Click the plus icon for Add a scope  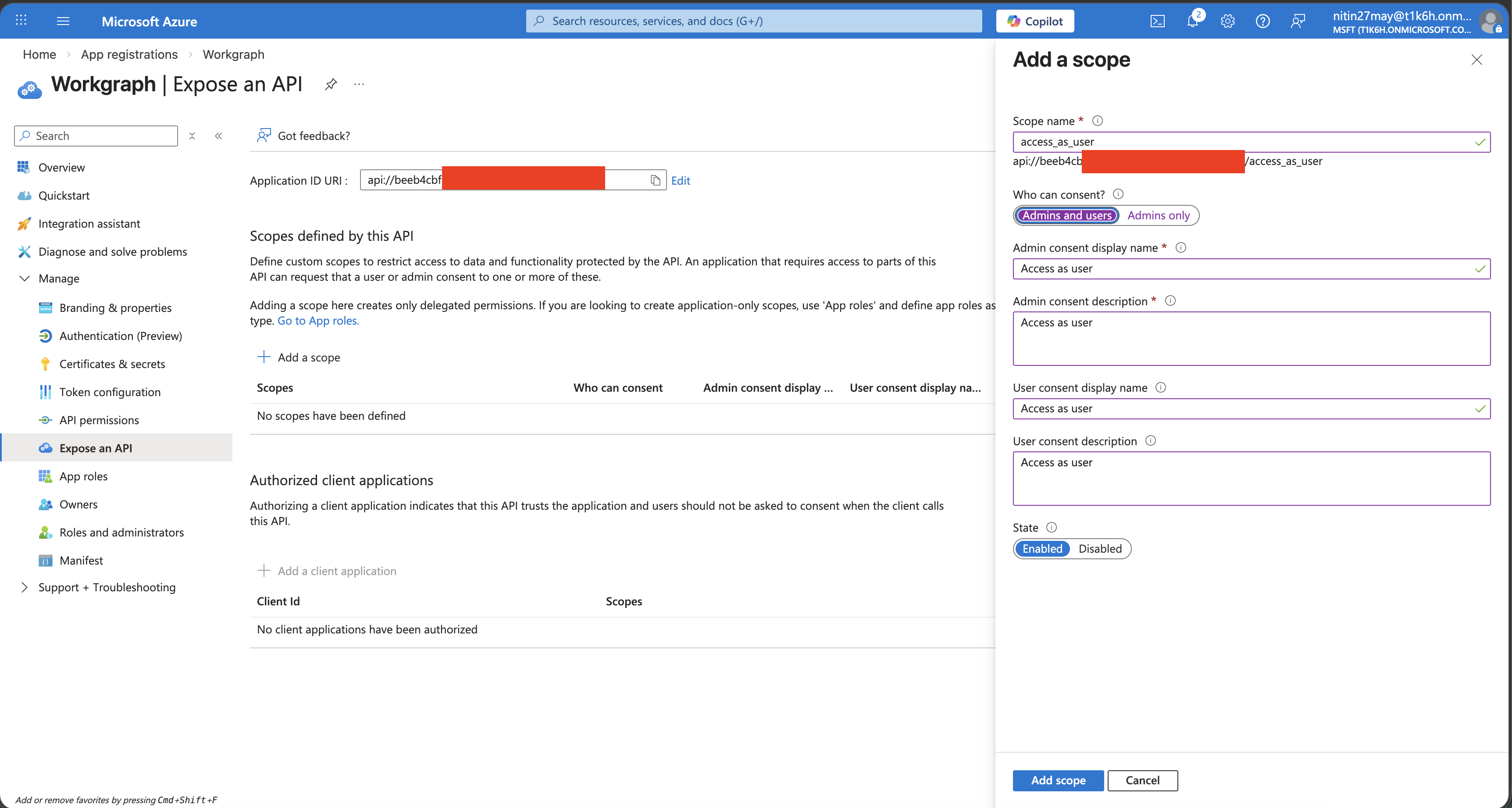[x=264, y=357]
